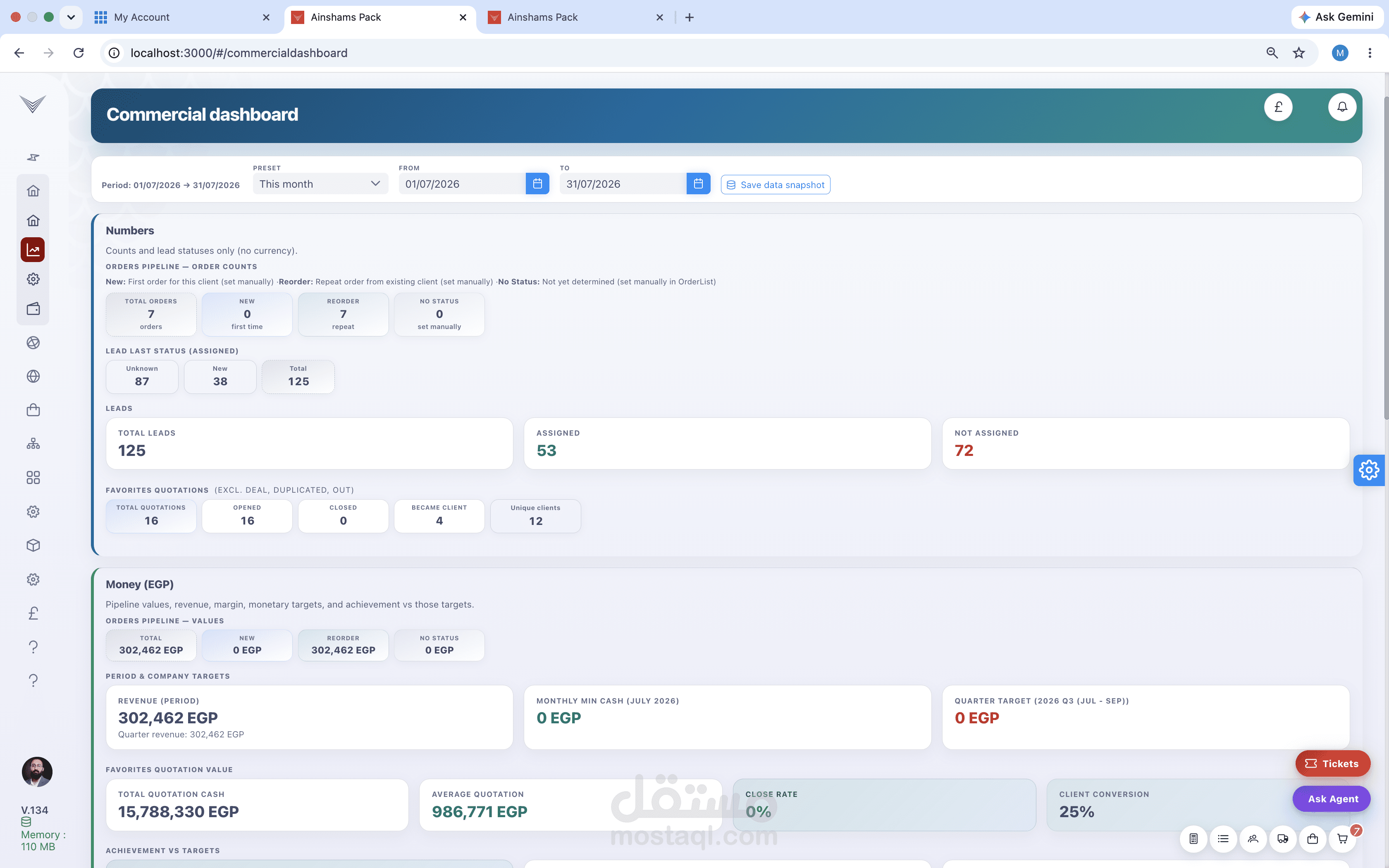Switch to the last Ainshams Pack tab
The width and height of the screenshot is (1389, 868).
tap(576, 17)
